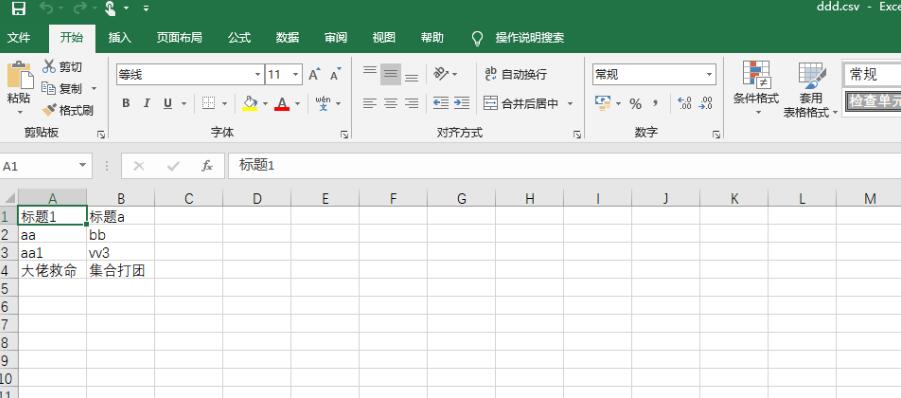Click the Redo arrow icon
Image resolution: width=901 pixels, height=398 pixels.
(x=80, y=8)
